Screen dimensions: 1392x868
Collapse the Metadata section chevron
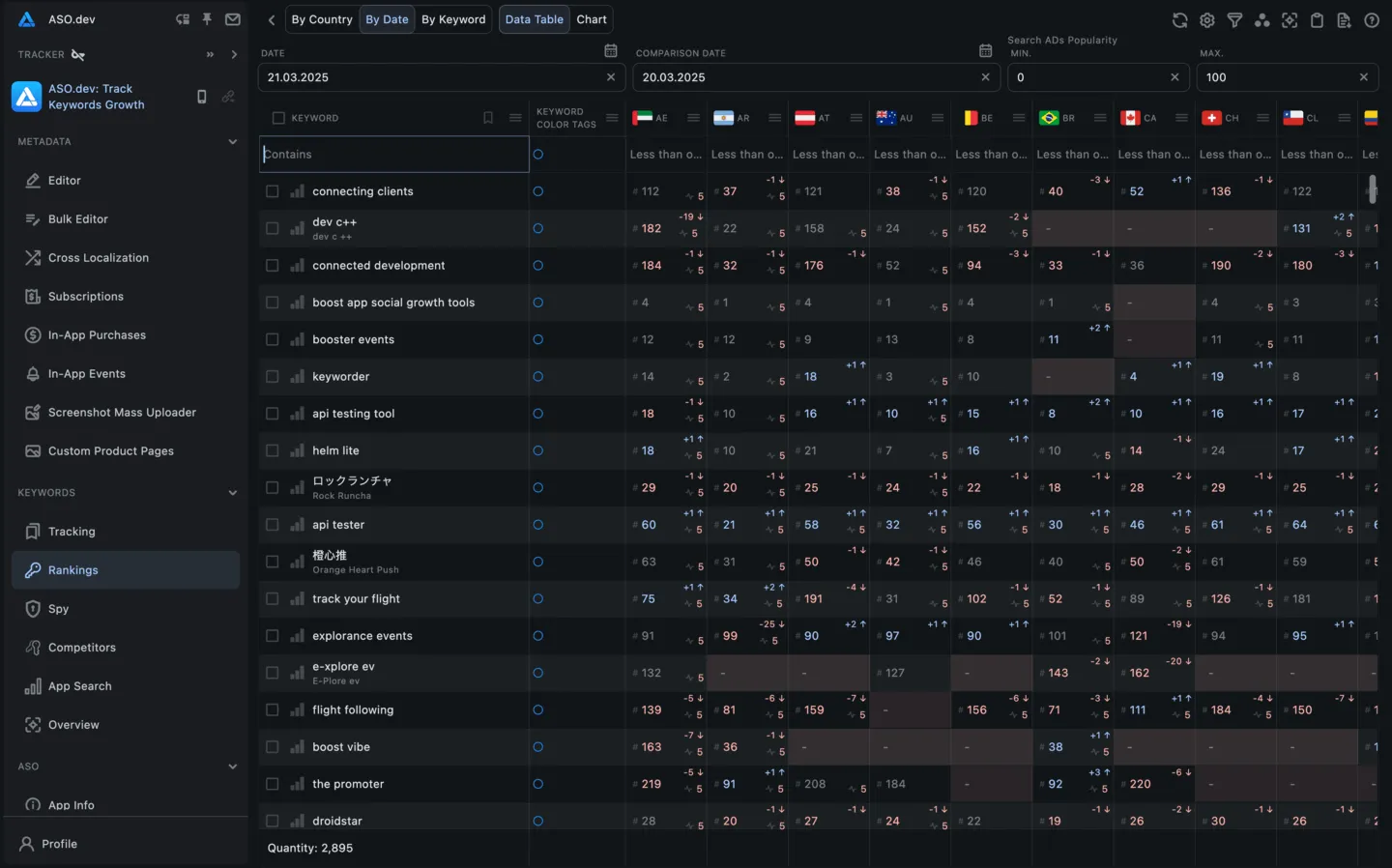pos(232,142)
